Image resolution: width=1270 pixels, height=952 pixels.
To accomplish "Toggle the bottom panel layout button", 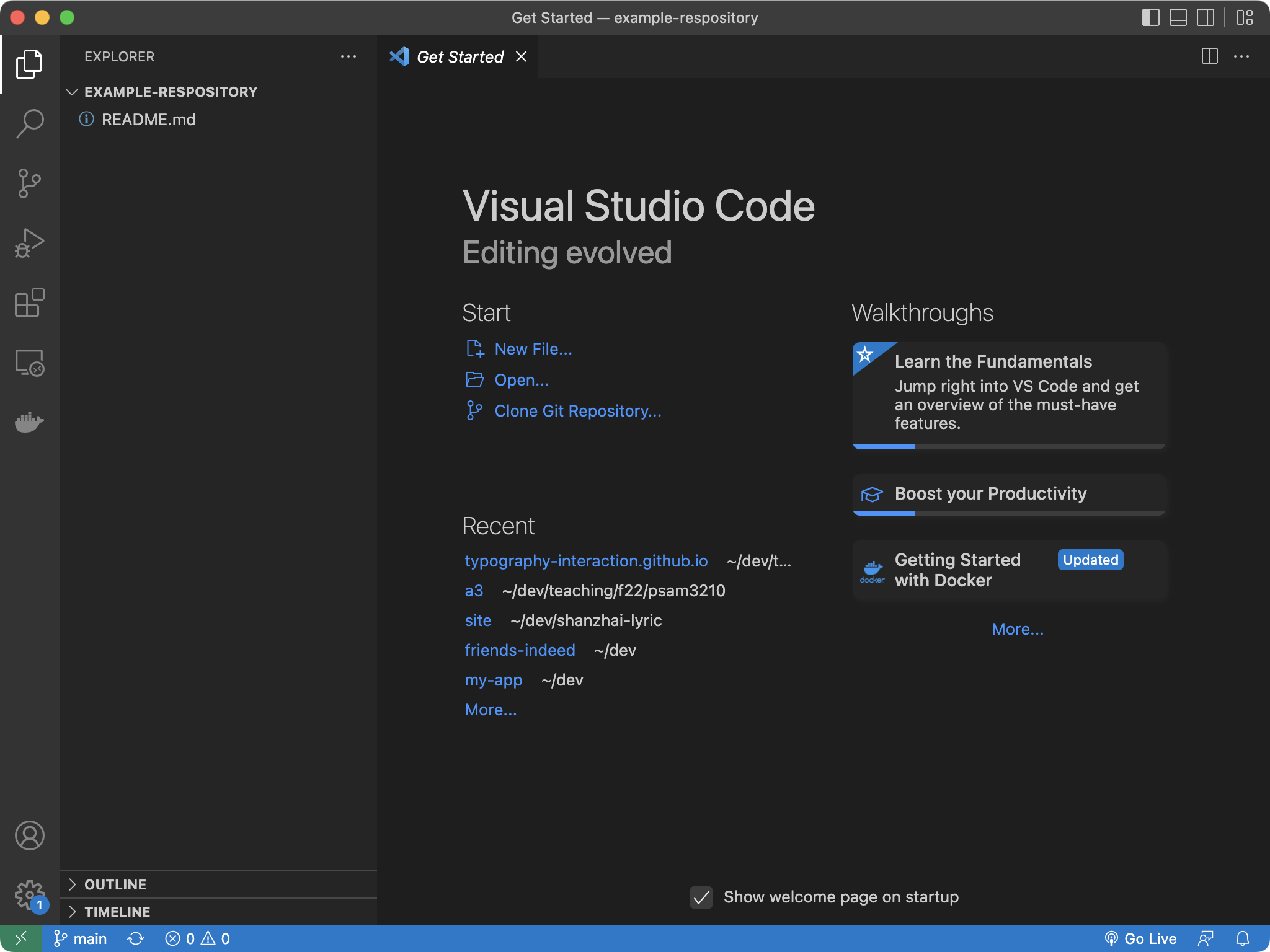I will 1178,17.
